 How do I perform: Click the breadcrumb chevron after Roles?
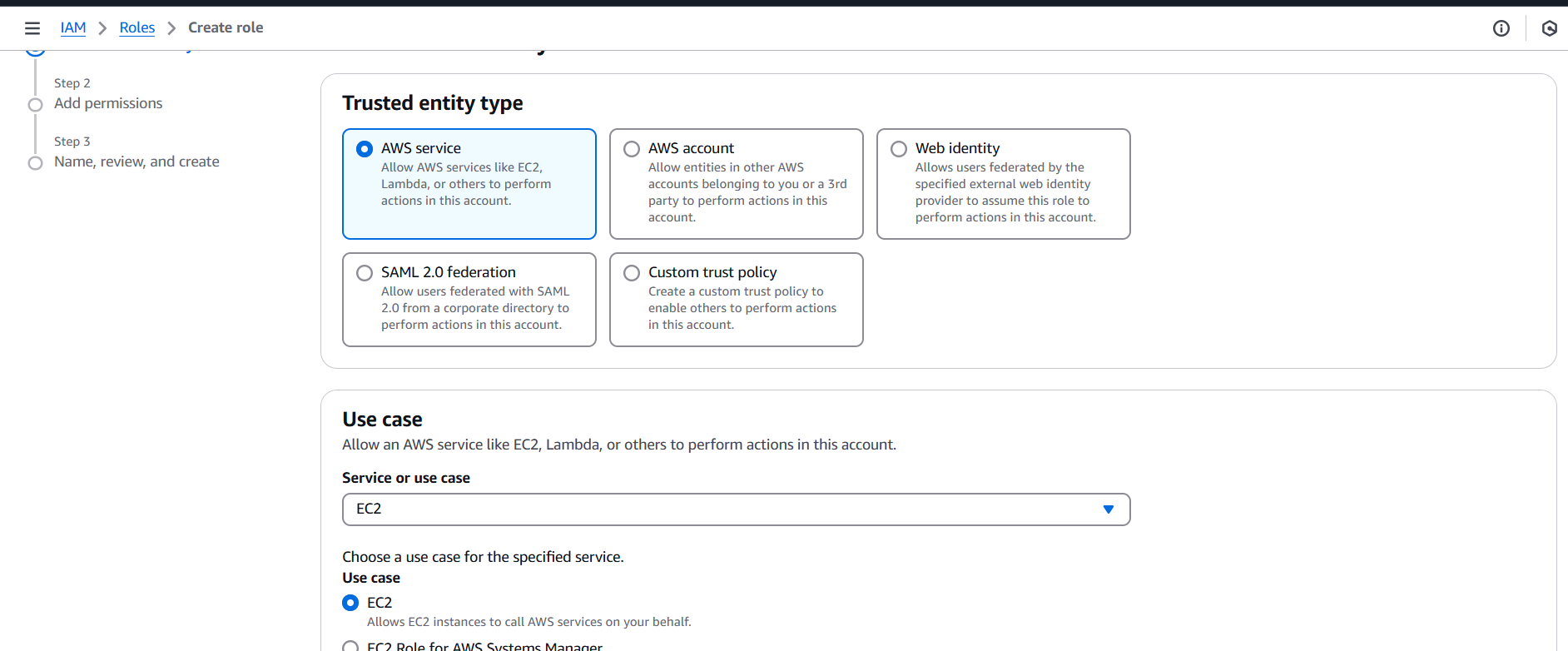point(171,28)
